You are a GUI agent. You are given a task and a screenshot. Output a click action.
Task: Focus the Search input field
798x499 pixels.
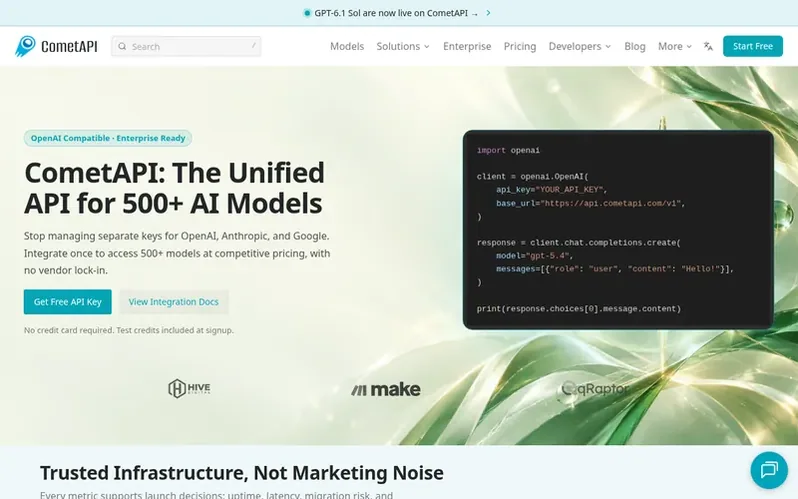(186, 46)
